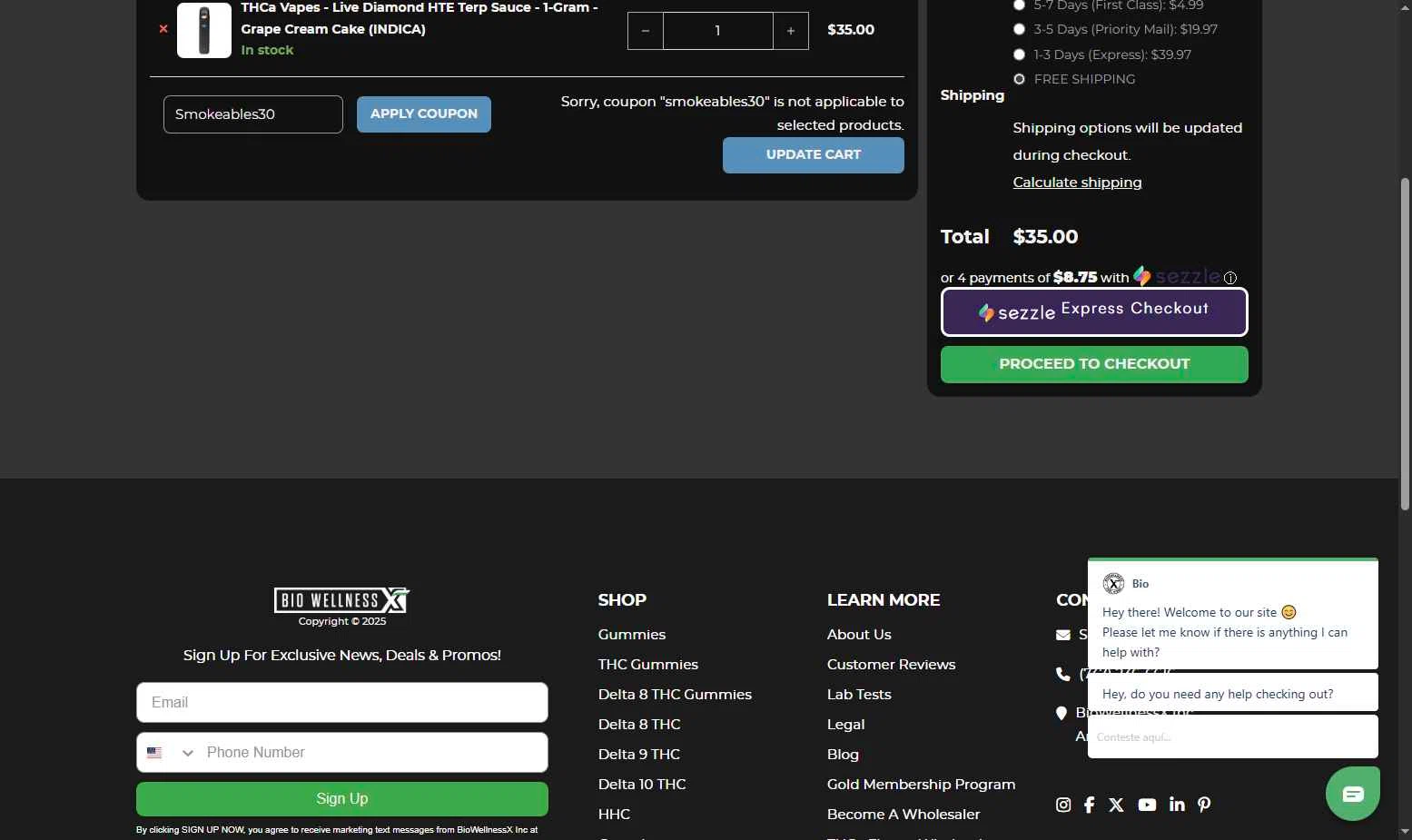
Task: Open the YouTube social icon
Action: click(1148, 805)
